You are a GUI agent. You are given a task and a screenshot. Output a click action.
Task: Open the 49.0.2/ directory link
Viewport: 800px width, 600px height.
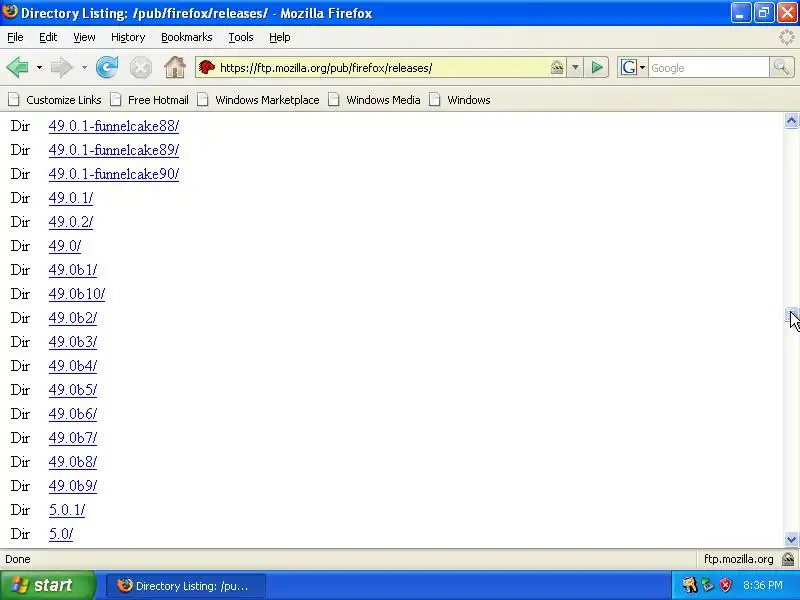click(x=71, y=222)
